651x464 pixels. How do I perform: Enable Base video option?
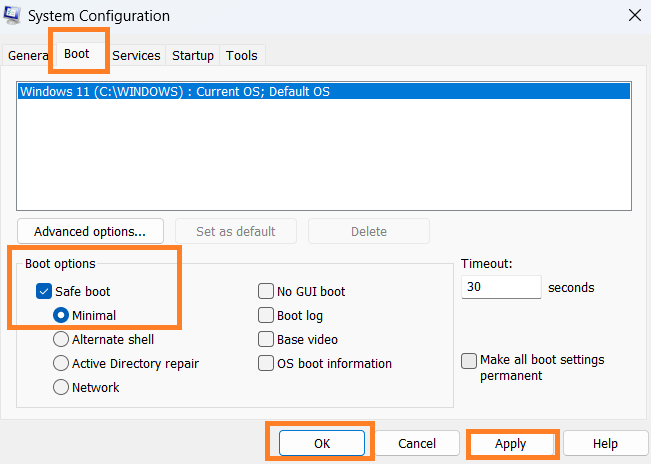(266, 340)
